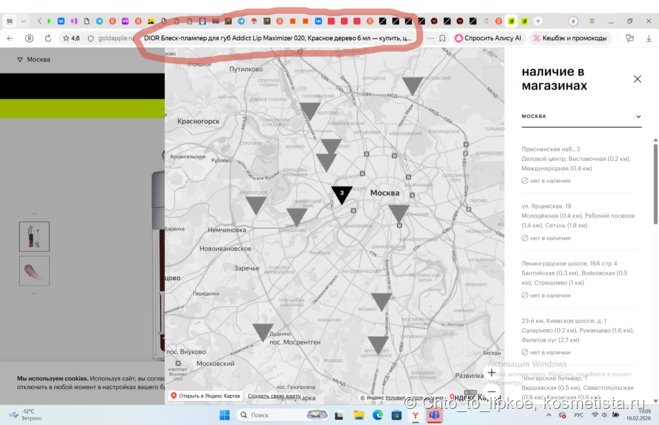Click the black map cluster marker numbered 3

342,194
